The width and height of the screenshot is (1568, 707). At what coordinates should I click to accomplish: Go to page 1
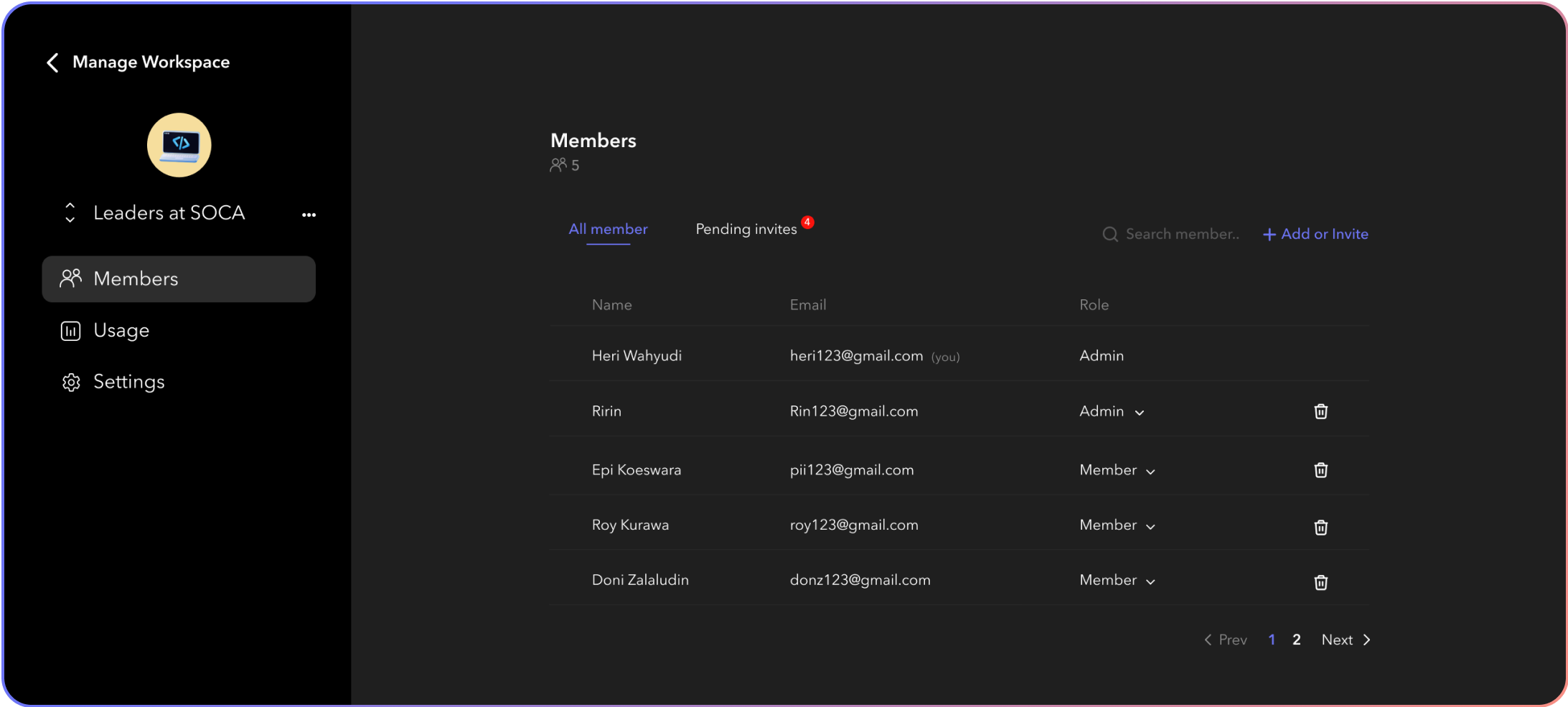(1272, 640)
